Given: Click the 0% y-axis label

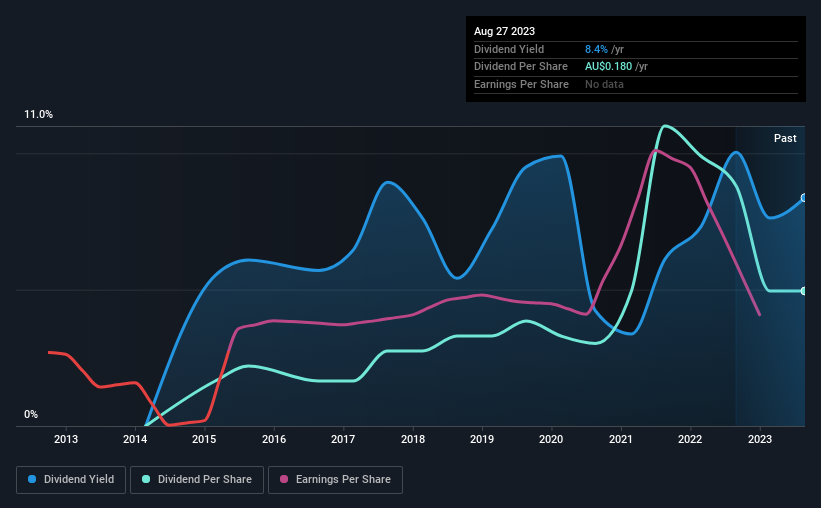Looking at the screenshot, I should (x=31, y=414).
